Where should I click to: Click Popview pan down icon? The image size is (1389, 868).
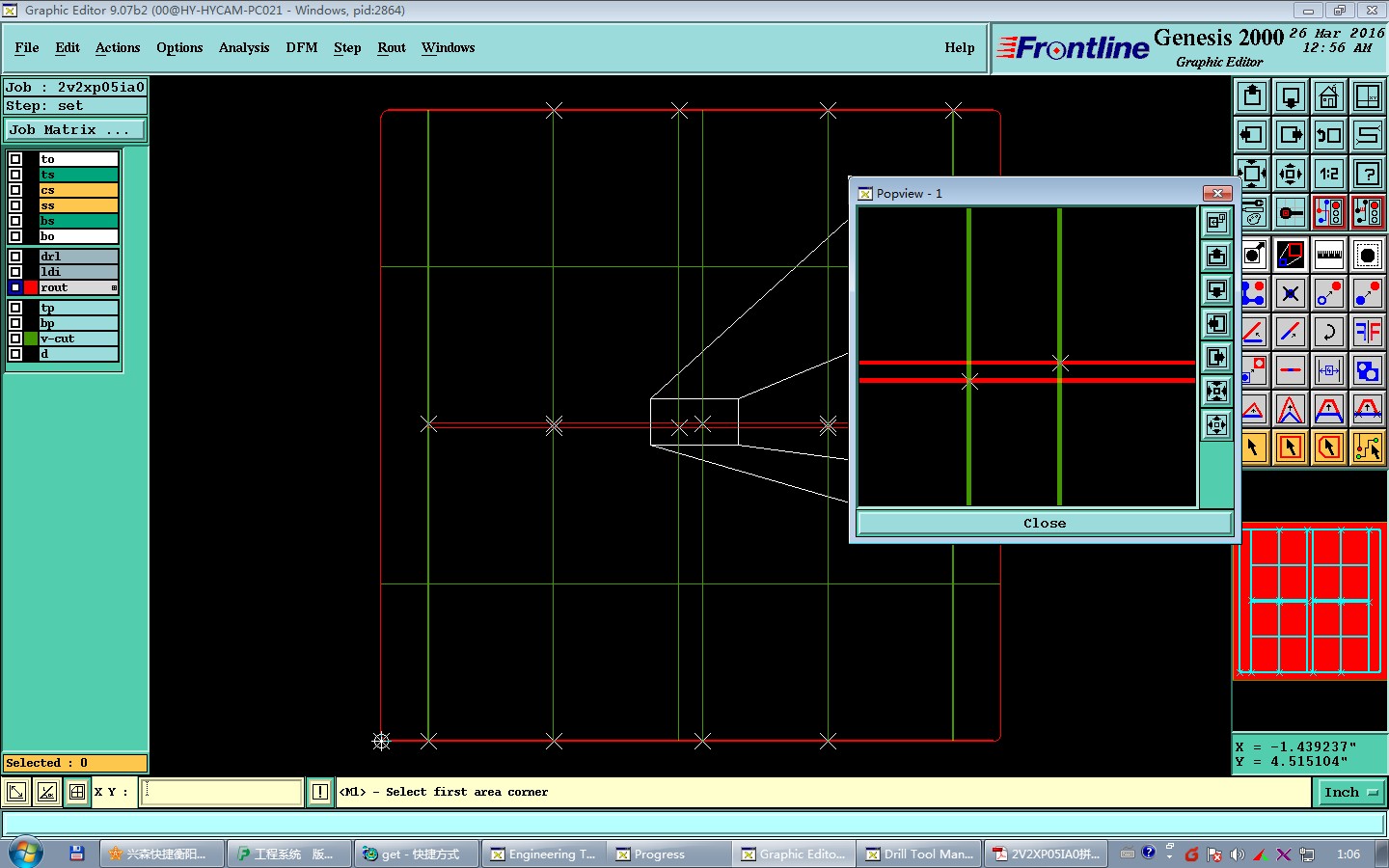click(x=1216, y=289)
